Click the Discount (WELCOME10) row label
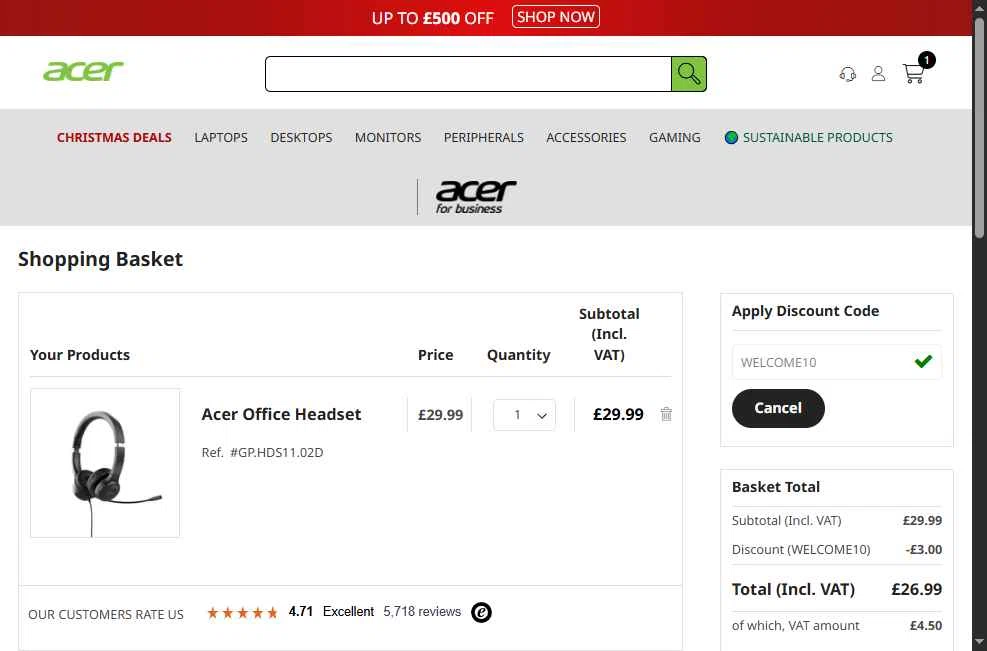This screenshot has height=651, width=987. pos(801,550)
